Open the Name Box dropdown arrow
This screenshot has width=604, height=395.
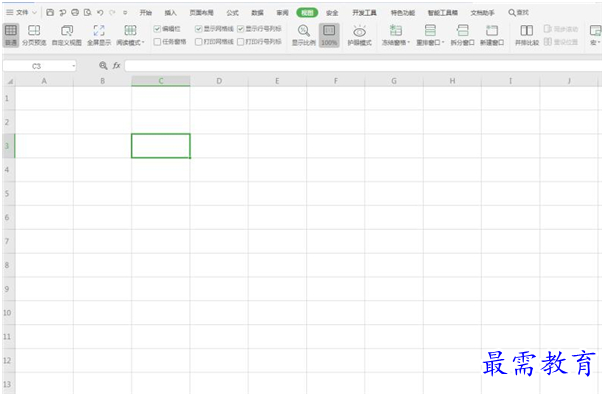[x=73, y=66]
